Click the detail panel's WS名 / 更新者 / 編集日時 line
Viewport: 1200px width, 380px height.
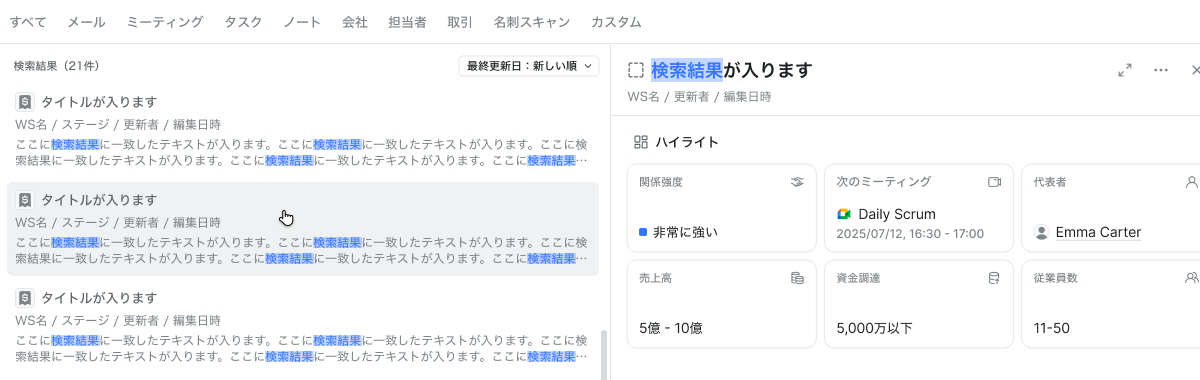click(699, 97)
